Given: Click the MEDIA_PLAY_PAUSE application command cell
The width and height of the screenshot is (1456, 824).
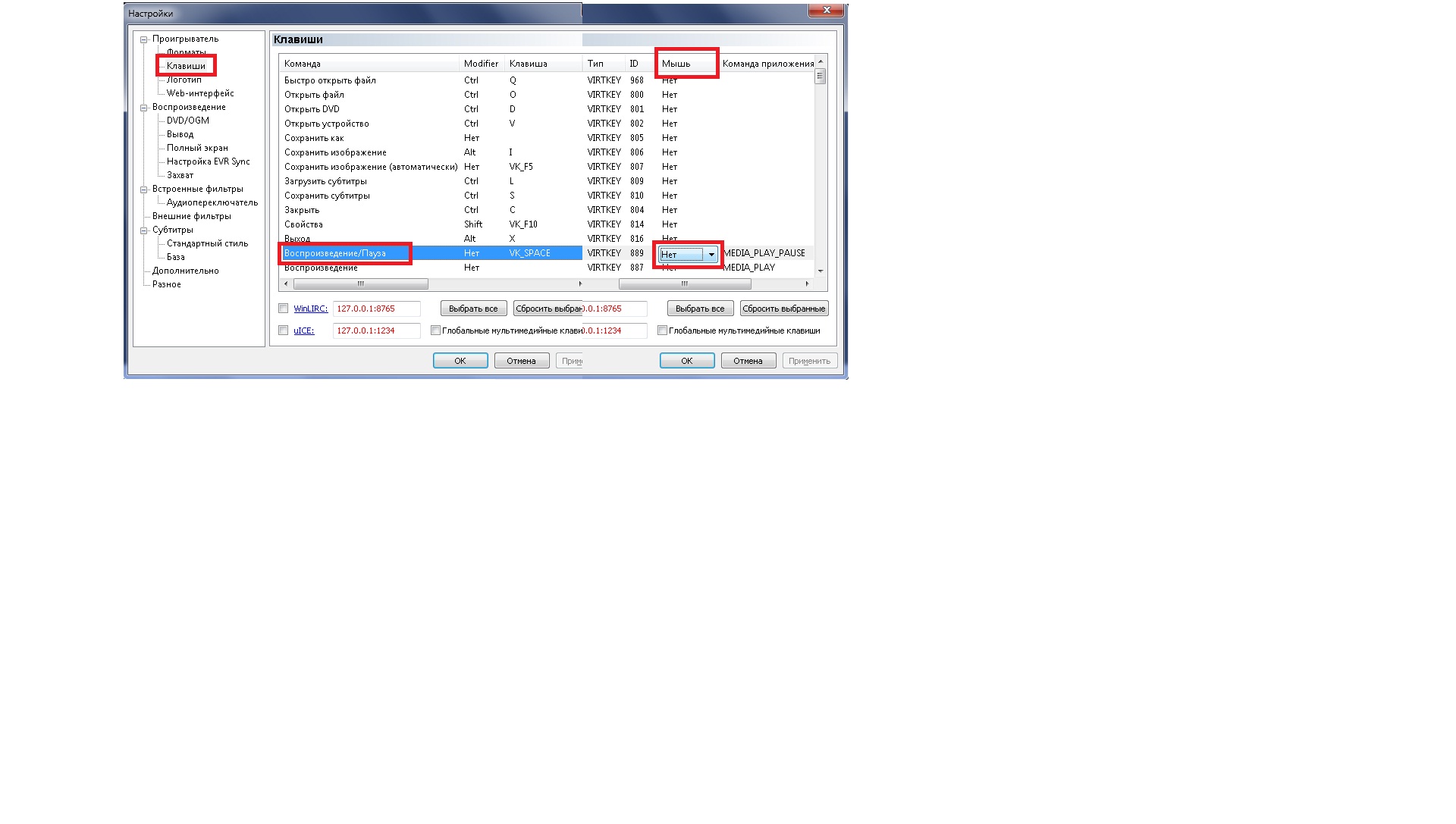Looking at the screenshot, I should [x=764, y=253].
